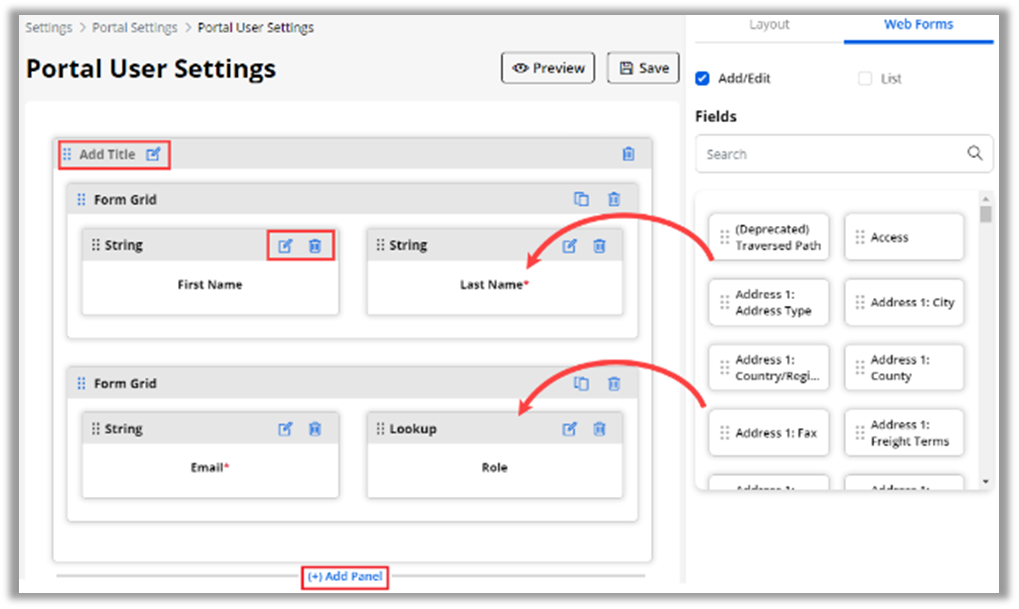Screen dimensions: 1019x609
Task: Click the Preview button
Action: pyautogui.click(x=548, y=68)
